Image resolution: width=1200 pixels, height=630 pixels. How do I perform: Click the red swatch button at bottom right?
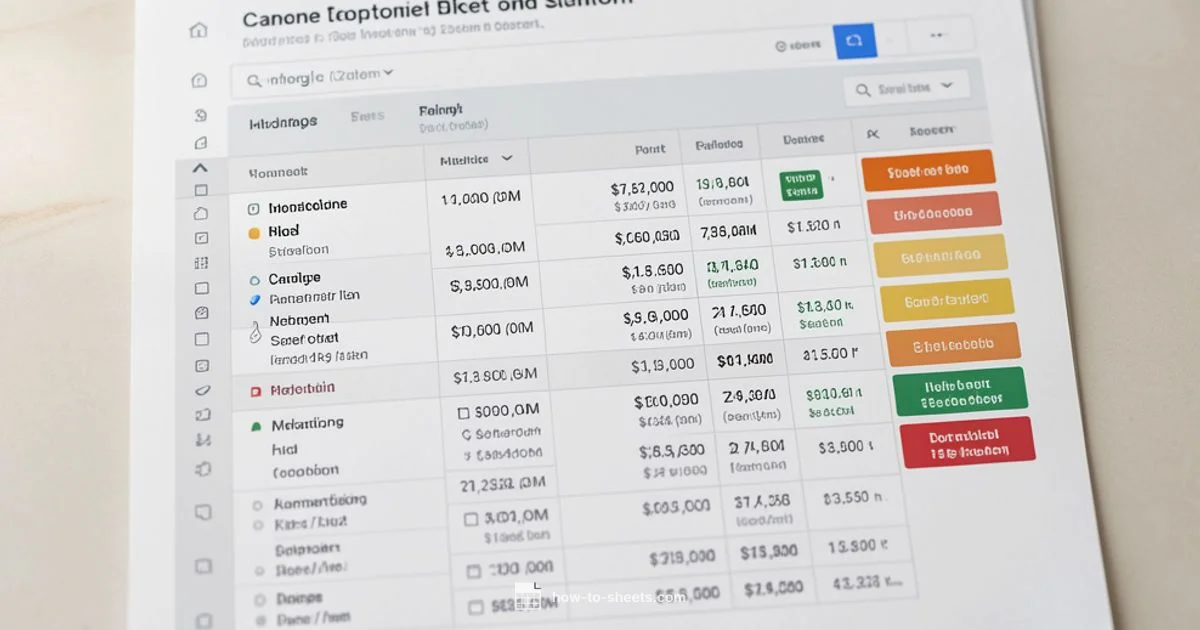coord(966,443)
